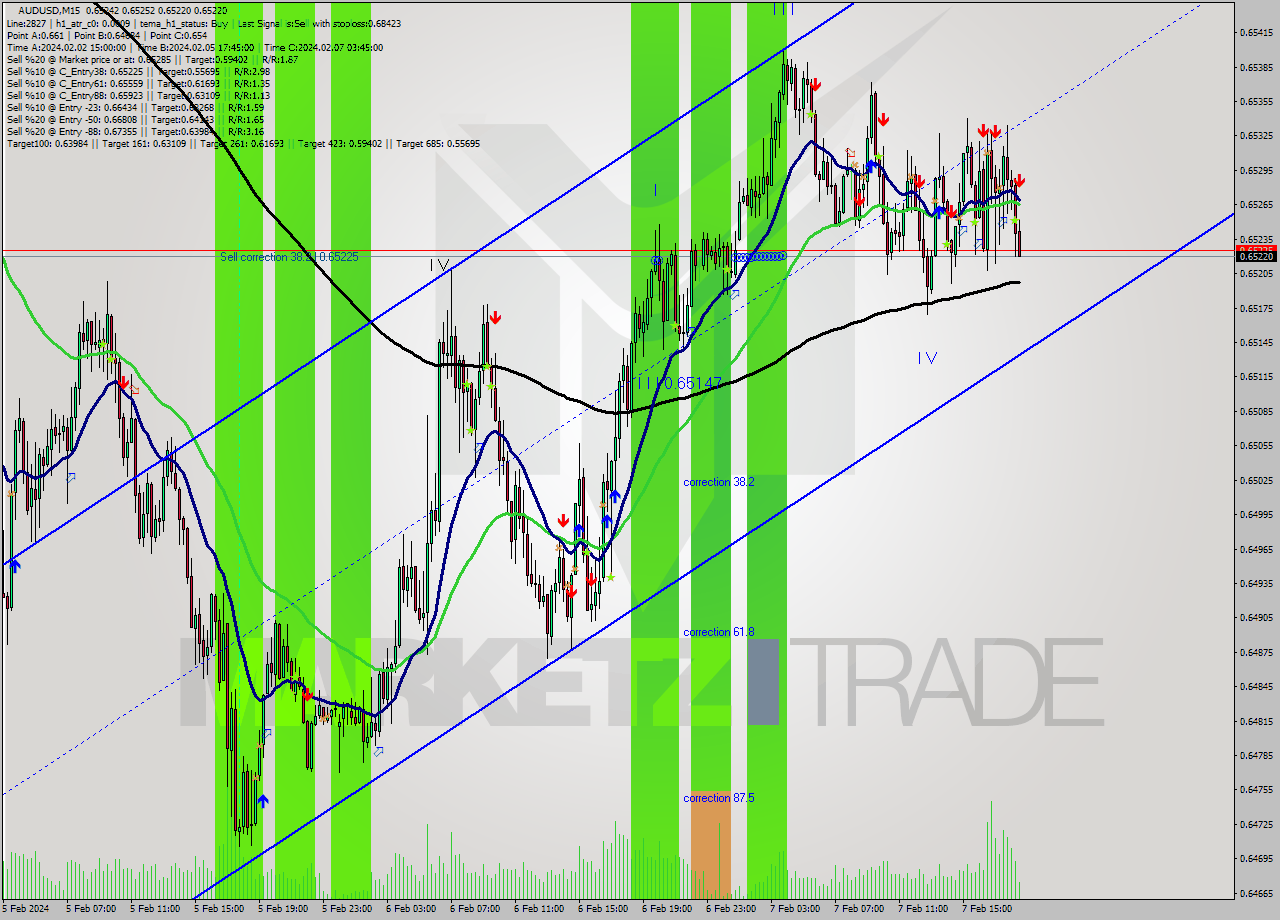The image size is (1280, 920).
Task: Click price axis value 0.64725
Action: pos(1256,824)
